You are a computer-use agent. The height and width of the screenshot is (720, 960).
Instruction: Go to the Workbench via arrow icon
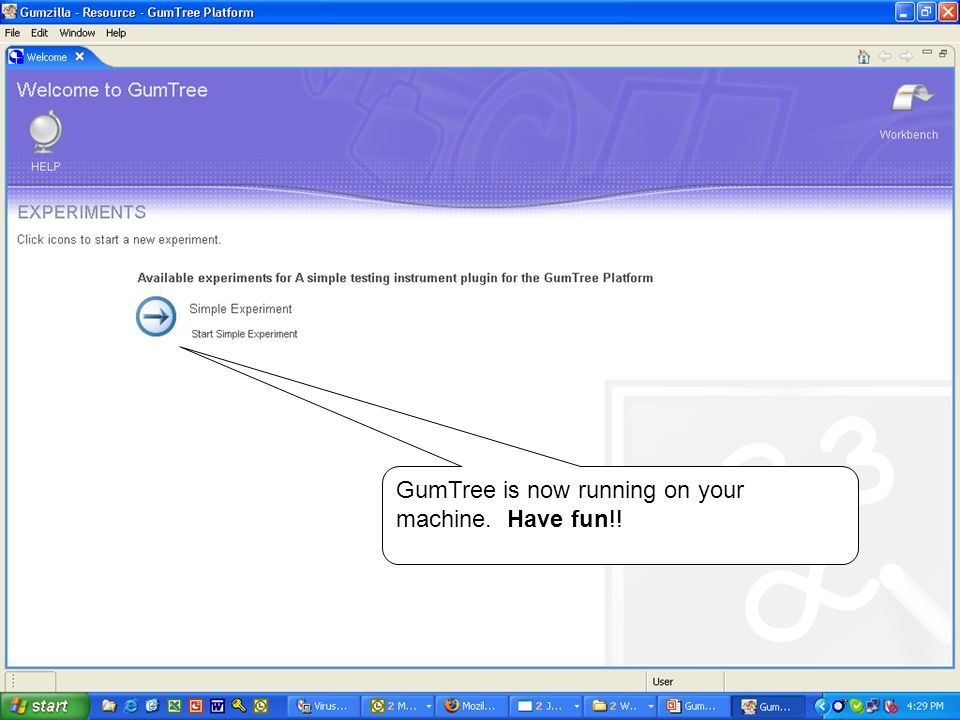(912, 99)
